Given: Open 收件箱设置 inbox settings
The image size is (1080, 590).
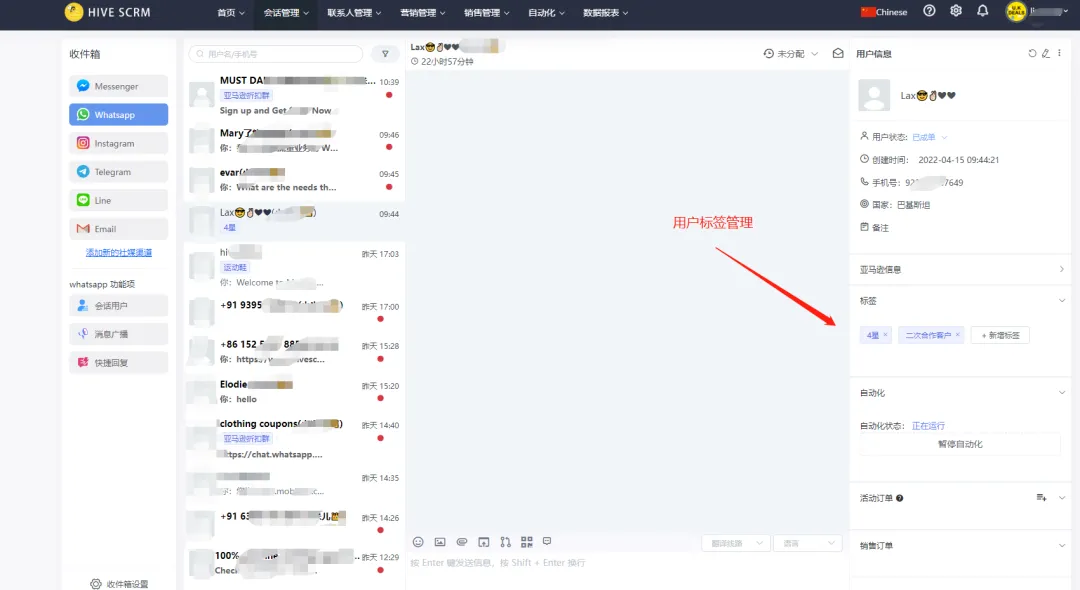Looking at the screenshot, I should (x=119, y=584).
